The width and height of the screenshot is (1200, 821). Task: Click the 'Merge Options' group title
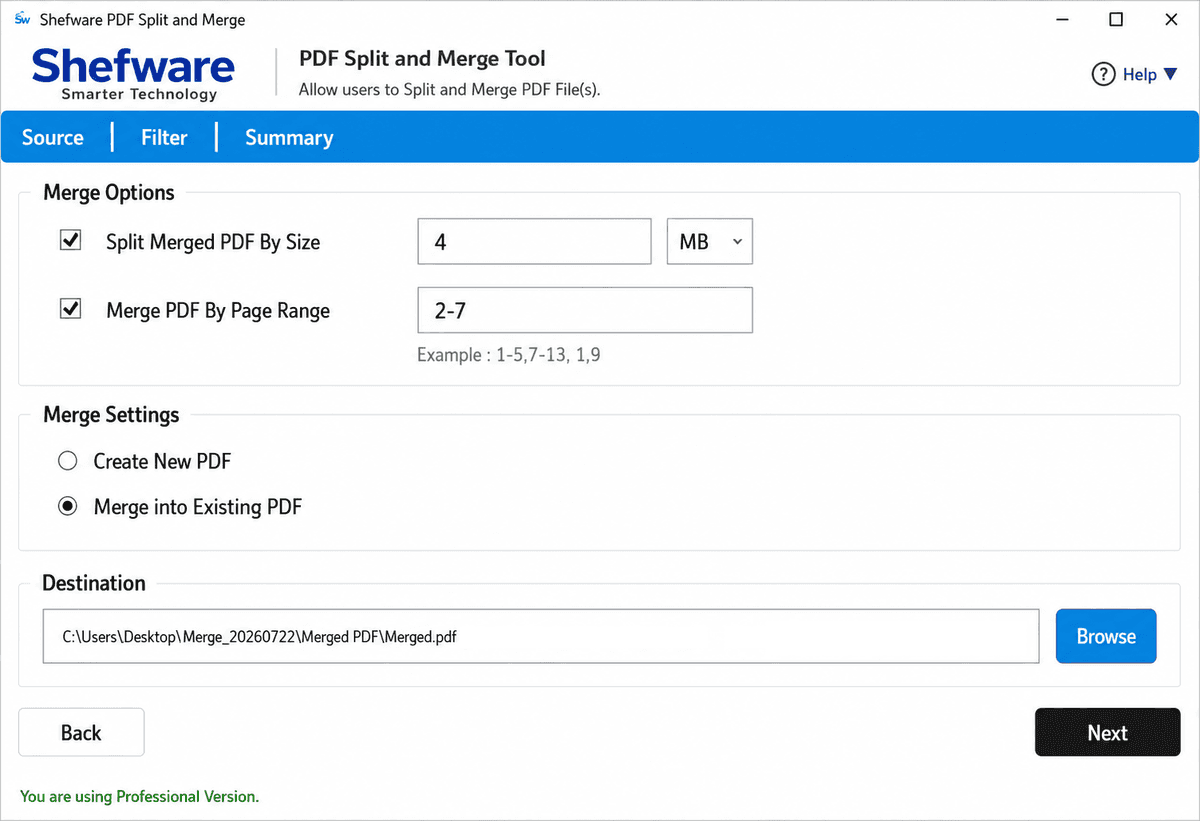tap(109, 193)
